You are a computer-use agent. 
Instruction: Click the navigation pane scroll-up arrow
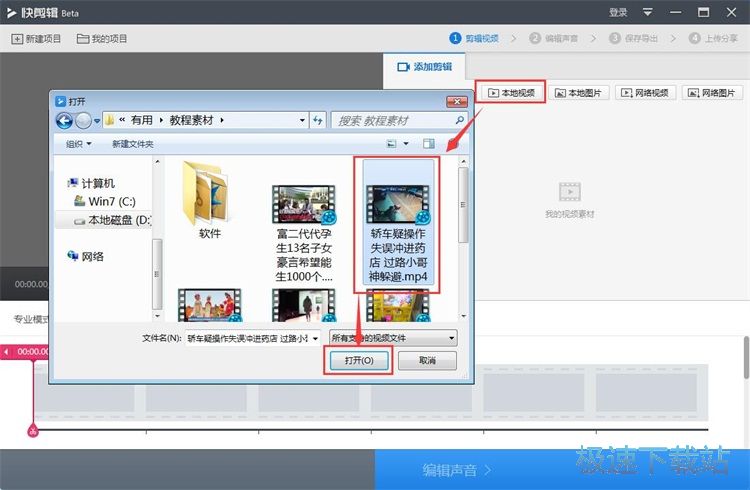coord(157,162)
